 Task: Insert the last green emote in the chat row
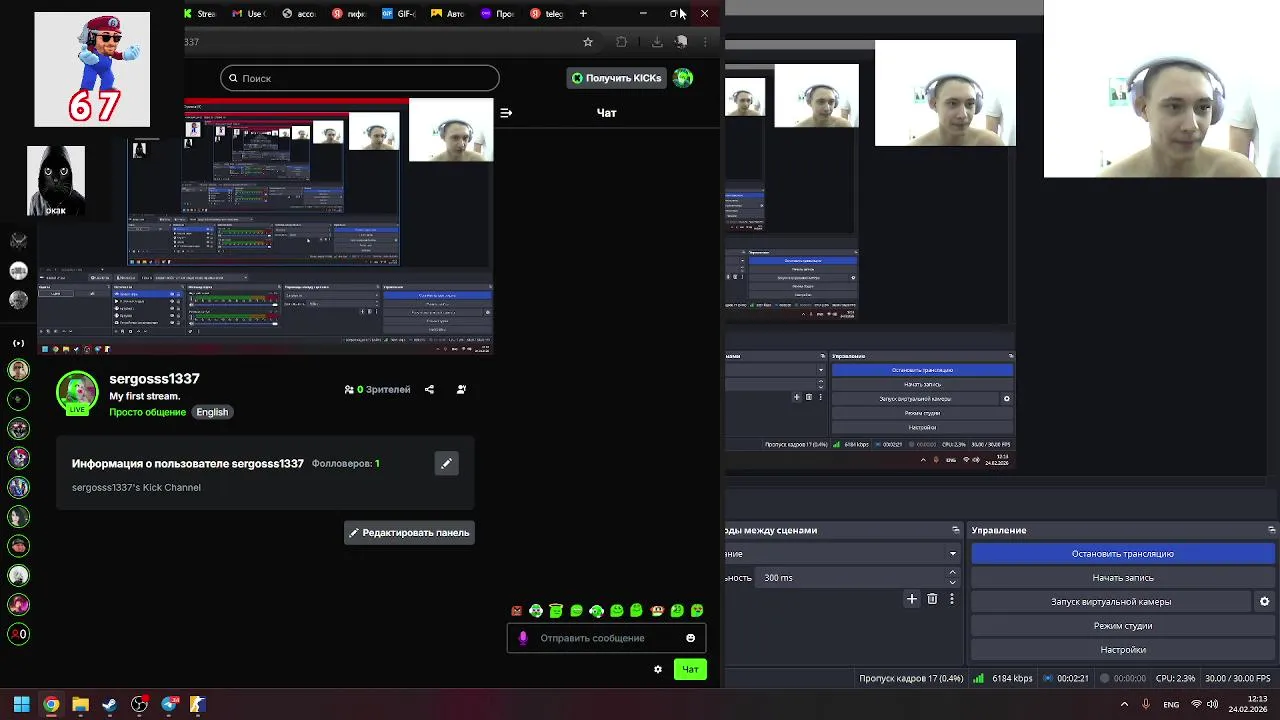coord(697,611)
